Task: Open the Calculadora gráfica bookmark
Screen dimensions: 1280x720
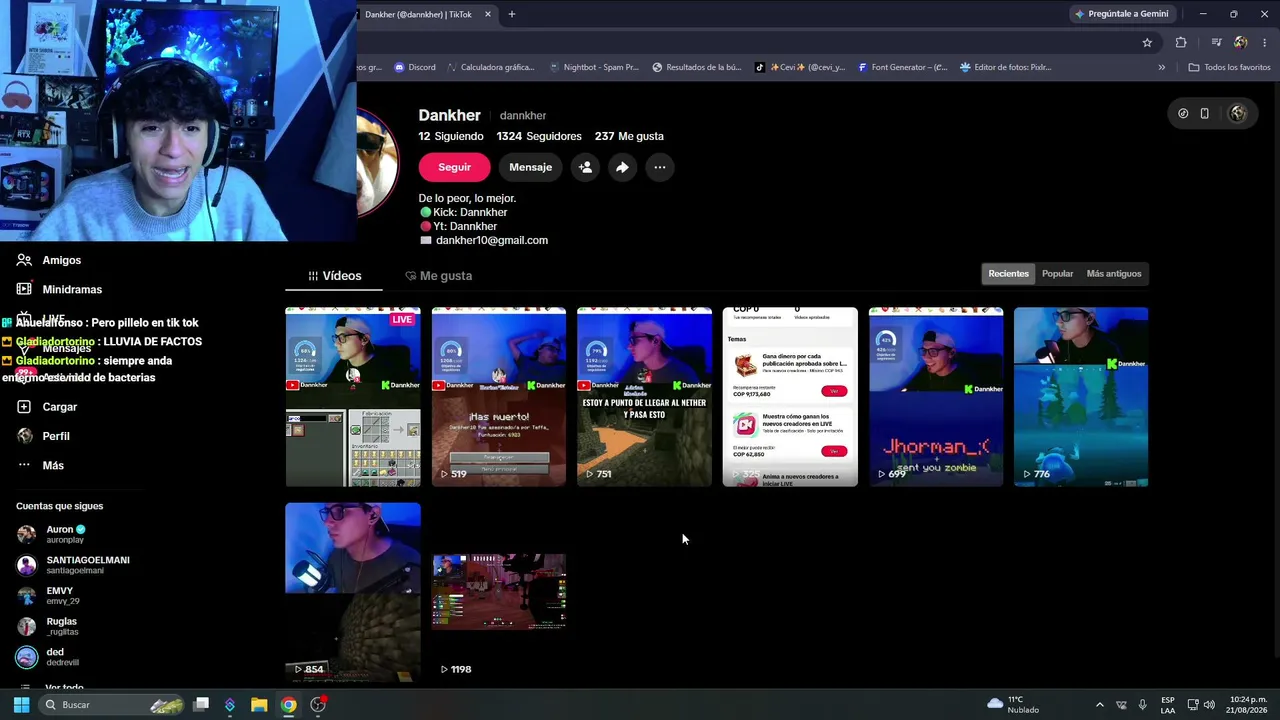Action: pos(491,67)
